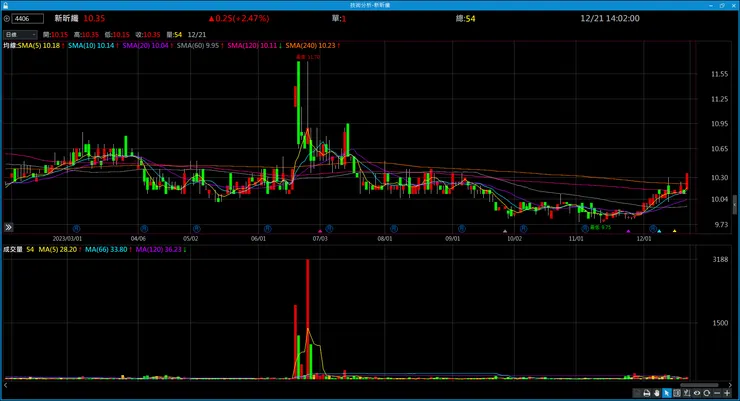This screenshot has width=740, height=401.
Task: Maximize the window from title bar
Action: [722, 5]
